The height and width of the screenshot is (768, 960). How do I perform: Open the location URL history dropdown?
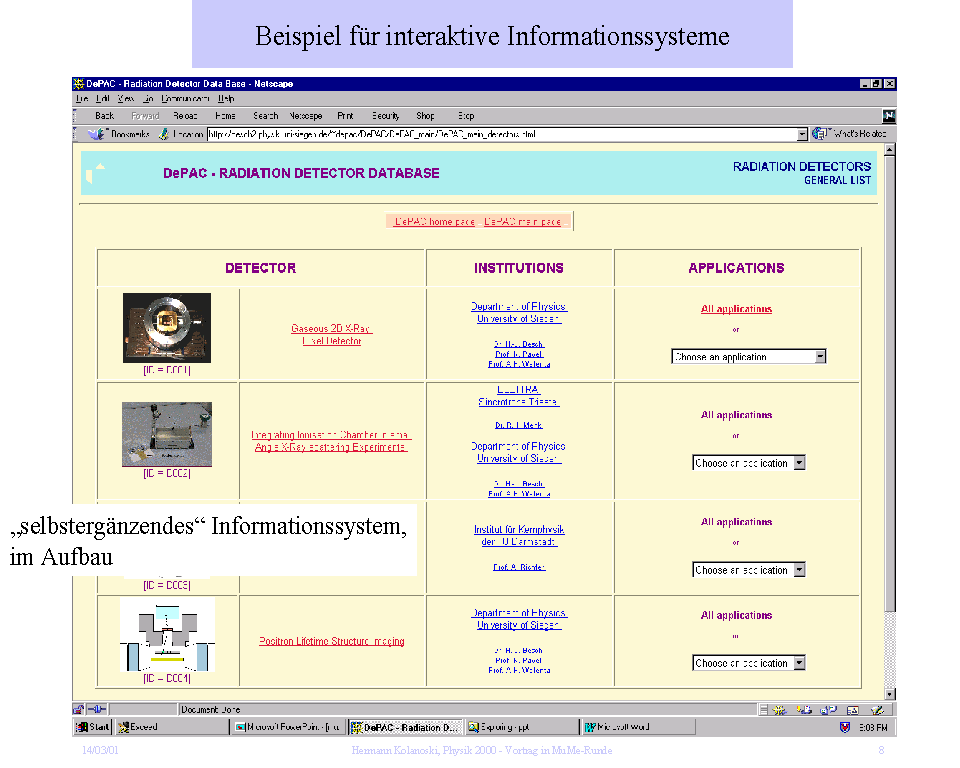pyautogui.click(x=803, y=134)
